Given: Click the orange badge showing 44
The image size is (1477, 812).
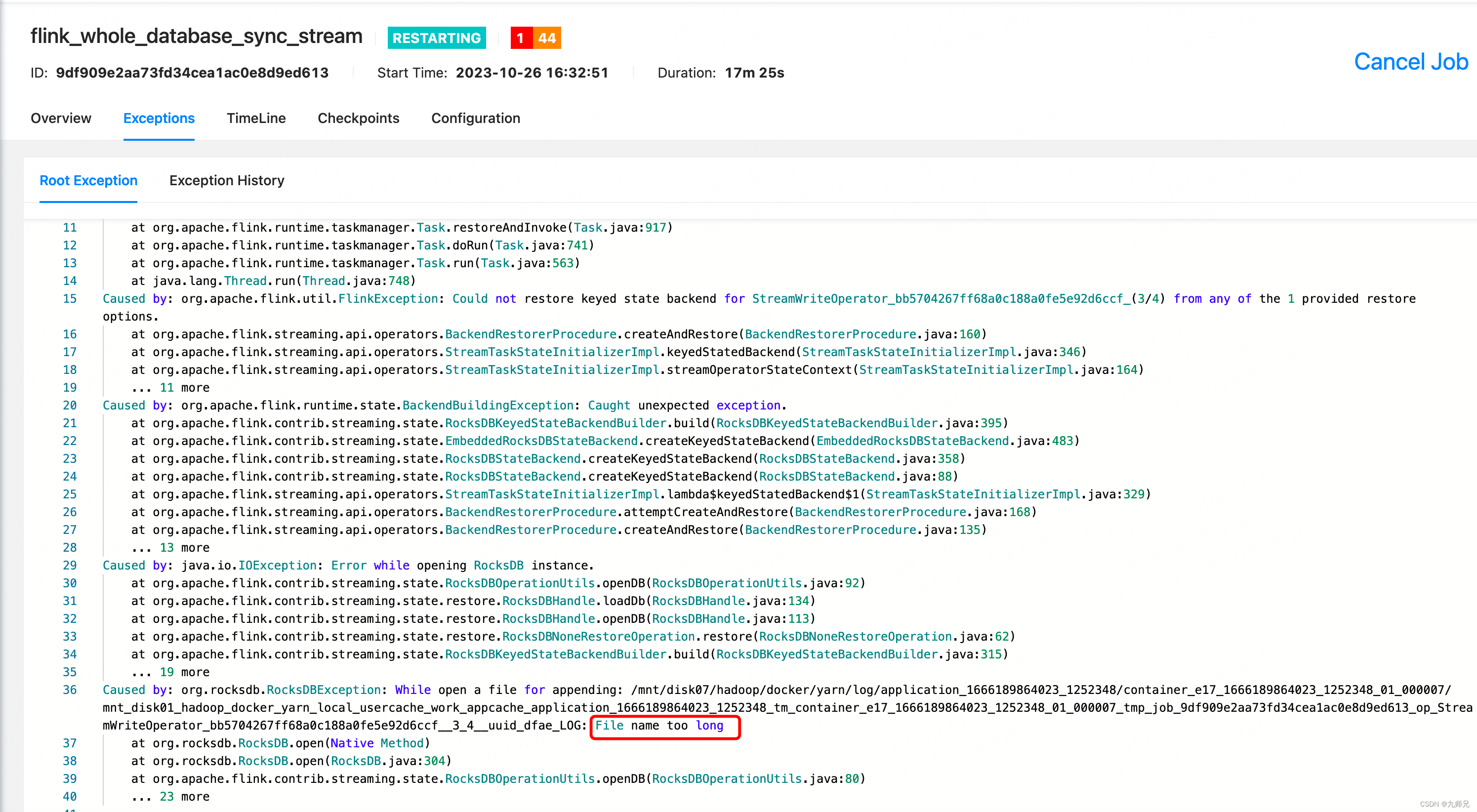Looking at the screenshot, I should (547, 38).
